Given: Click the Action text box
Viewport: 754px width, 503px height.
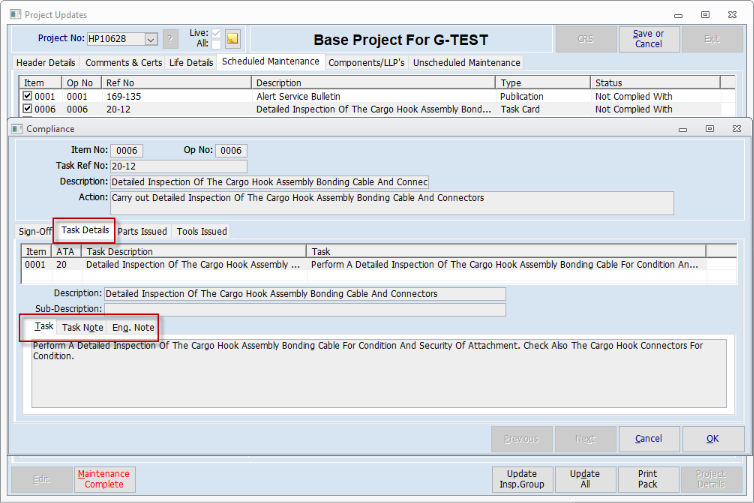Looking at the screenshot, I should tap(392, 203).
